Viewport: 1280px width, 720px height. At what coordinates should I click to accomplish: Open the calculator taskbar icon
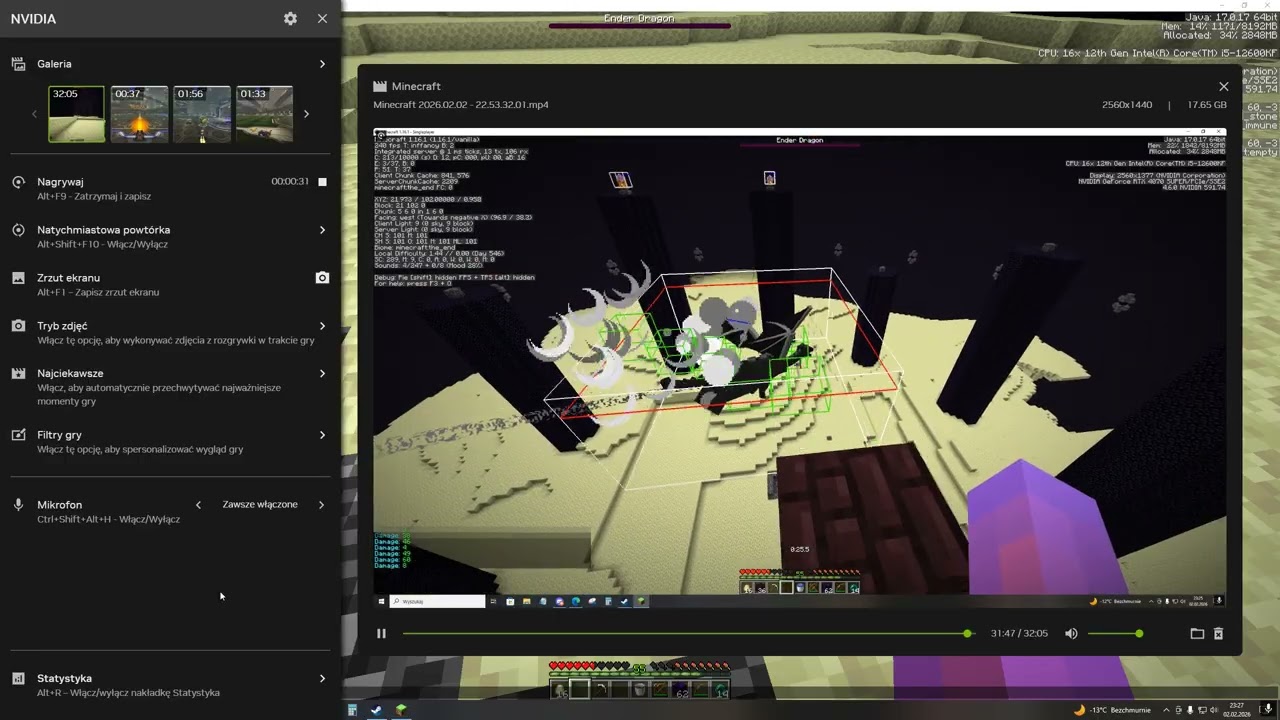pyautogui.click(x=352, y=710)
